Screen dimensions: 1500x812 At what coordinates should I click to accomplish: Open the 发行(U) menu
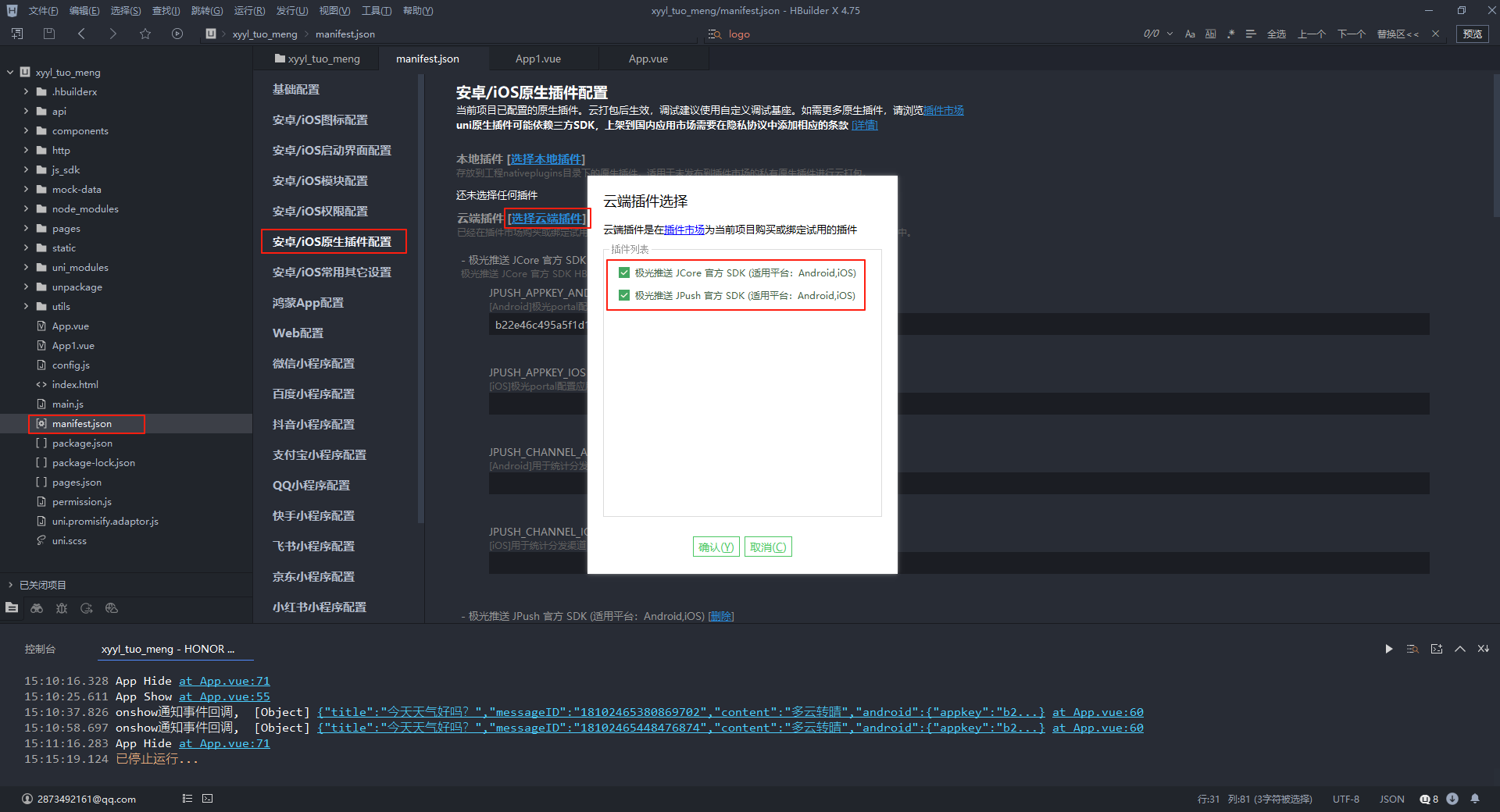pos(291,11)
